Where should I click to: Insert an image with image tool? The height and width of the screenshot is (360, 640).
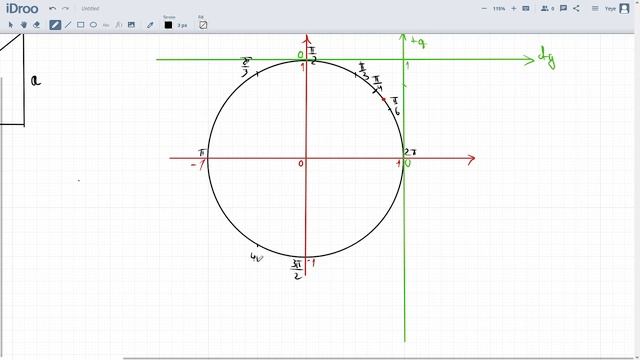(131, 25)
